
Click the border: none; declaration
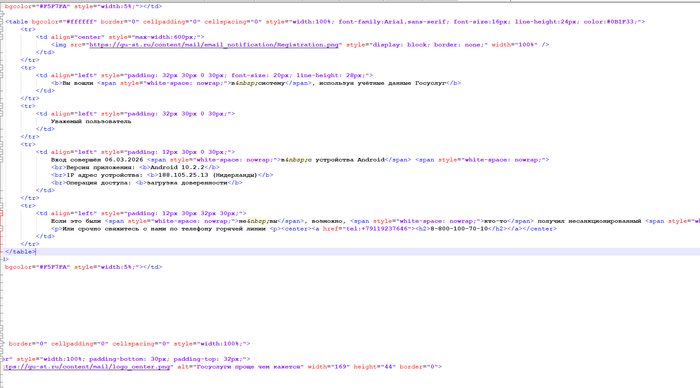coord(460,45)
